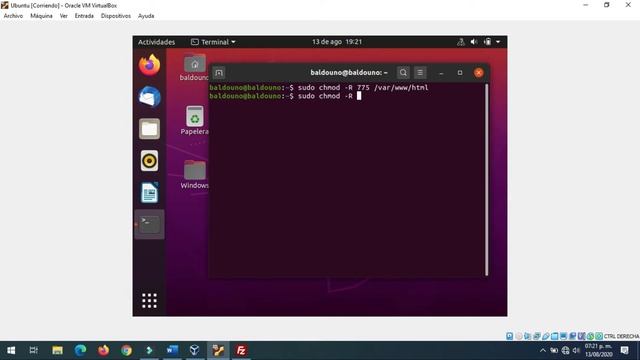
Task: Click Actividades in the Ubuntu top bar
Action: pyautogui.click(x=156, y=42)
